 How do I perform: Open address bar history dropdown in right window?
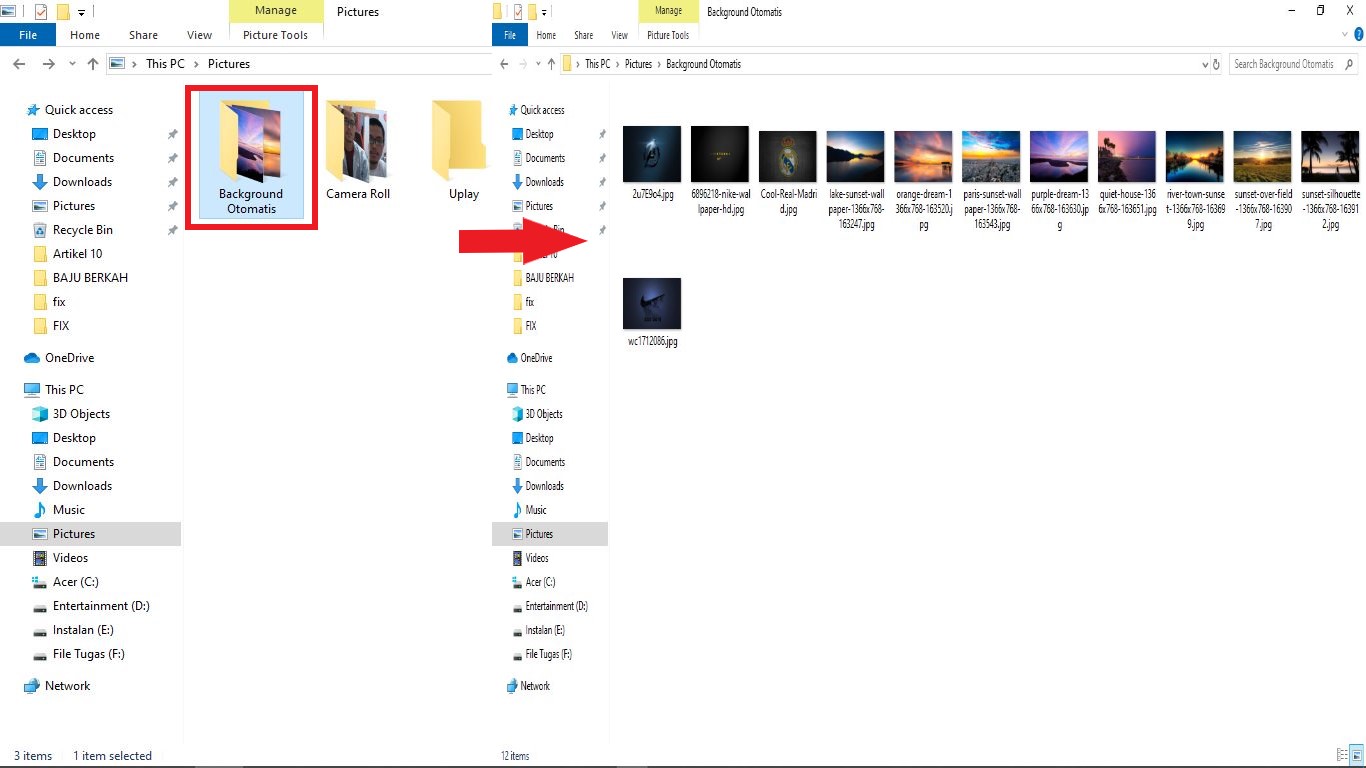click(x=1204, y=64)
